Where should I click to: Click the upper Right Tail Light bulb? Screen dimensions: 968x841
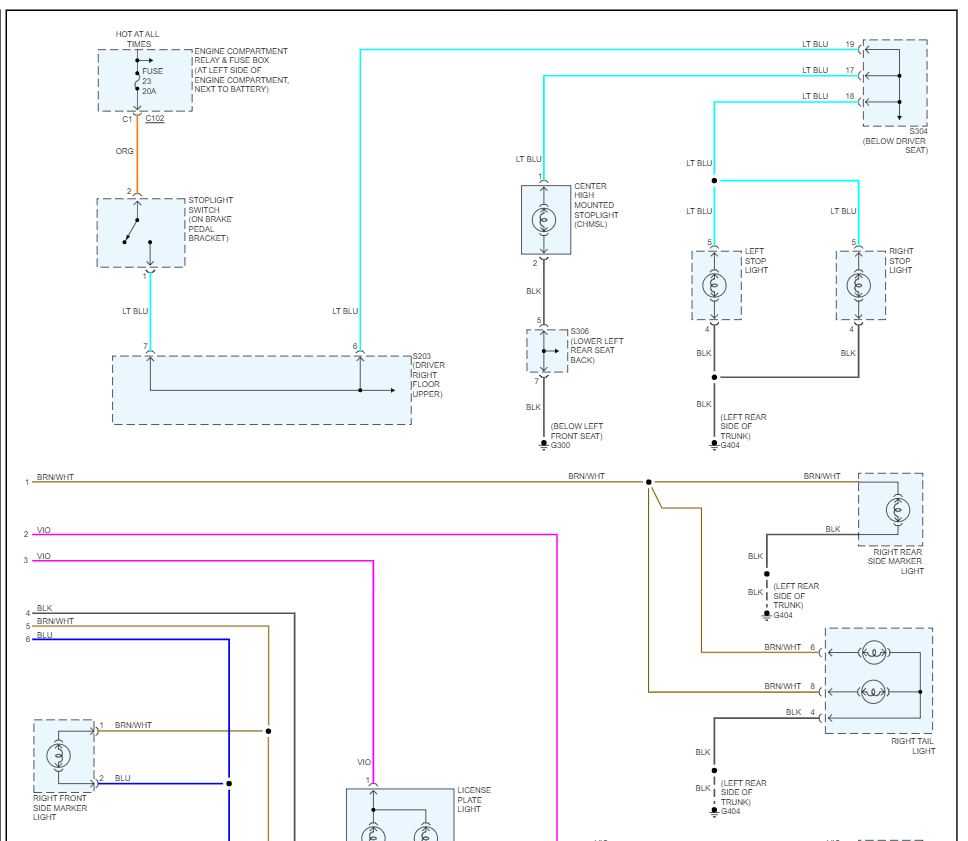pyautogui.click(x=874, y=652)
